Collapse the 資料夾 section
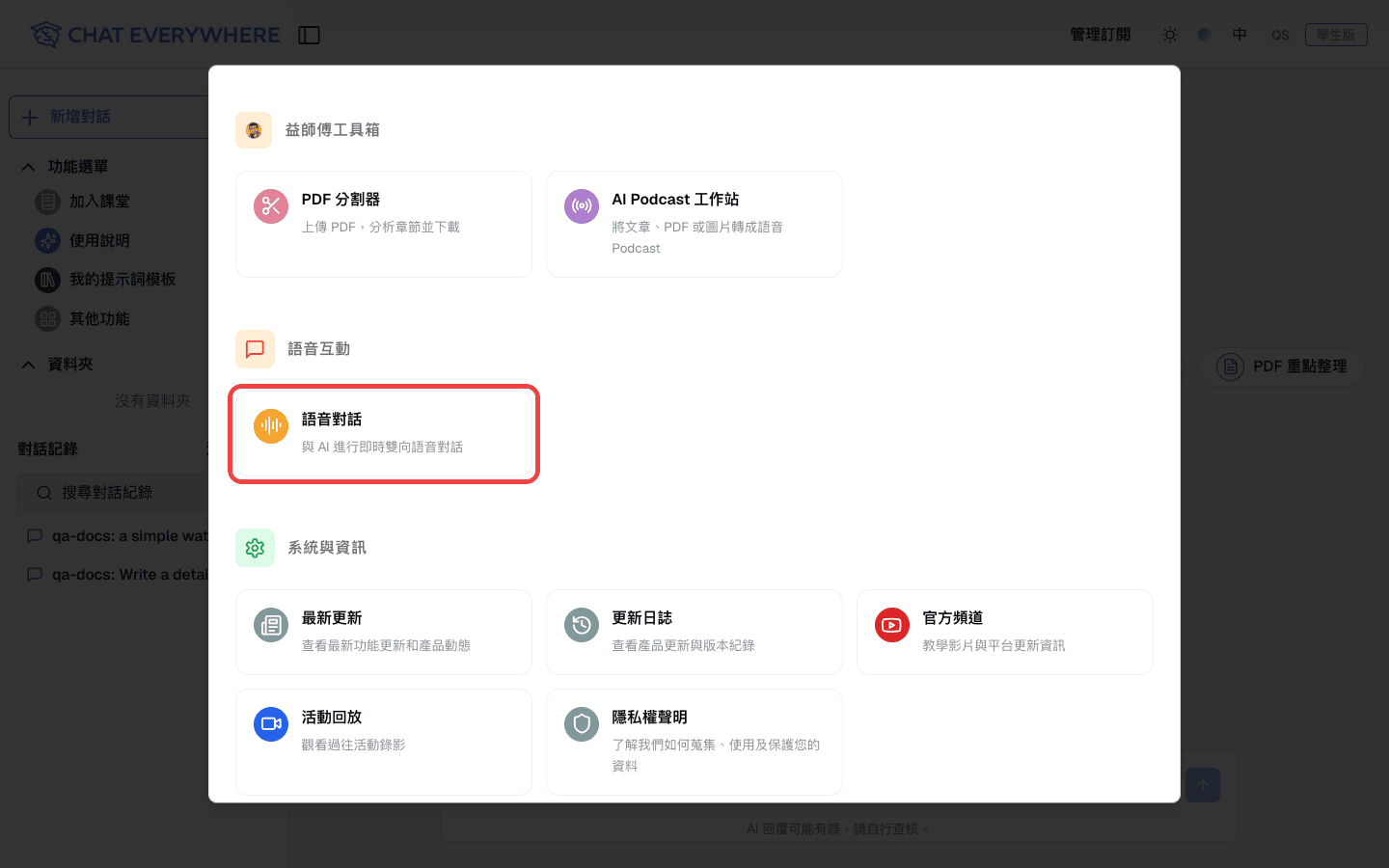1389x868 pixels. tap(28, 365)
